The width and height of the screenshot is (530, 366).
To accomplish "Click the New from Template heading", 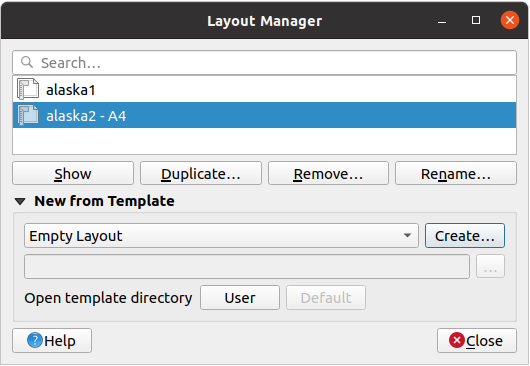I will 104,201.
